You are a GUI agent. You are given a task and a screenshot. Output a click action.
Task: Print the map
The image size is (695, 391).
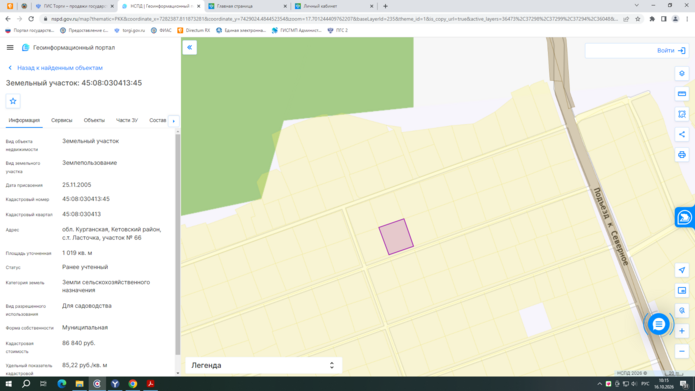coord(682,155)
